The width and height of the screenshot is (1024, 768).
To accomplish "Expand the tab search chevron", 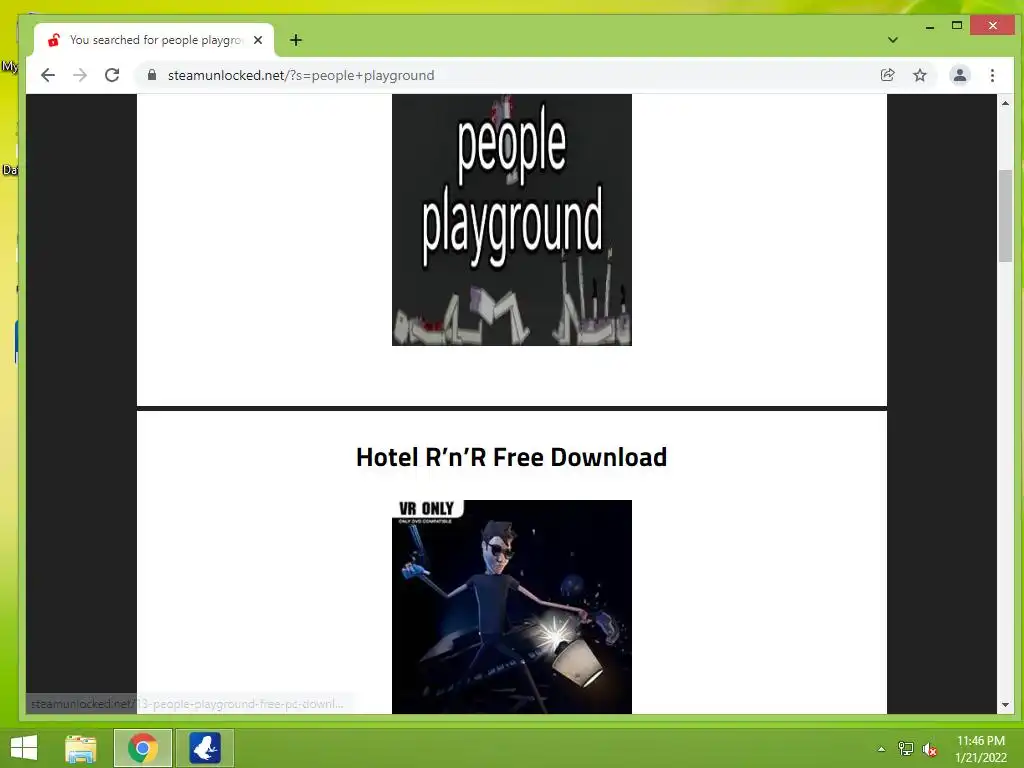I will tap(893, 40).
